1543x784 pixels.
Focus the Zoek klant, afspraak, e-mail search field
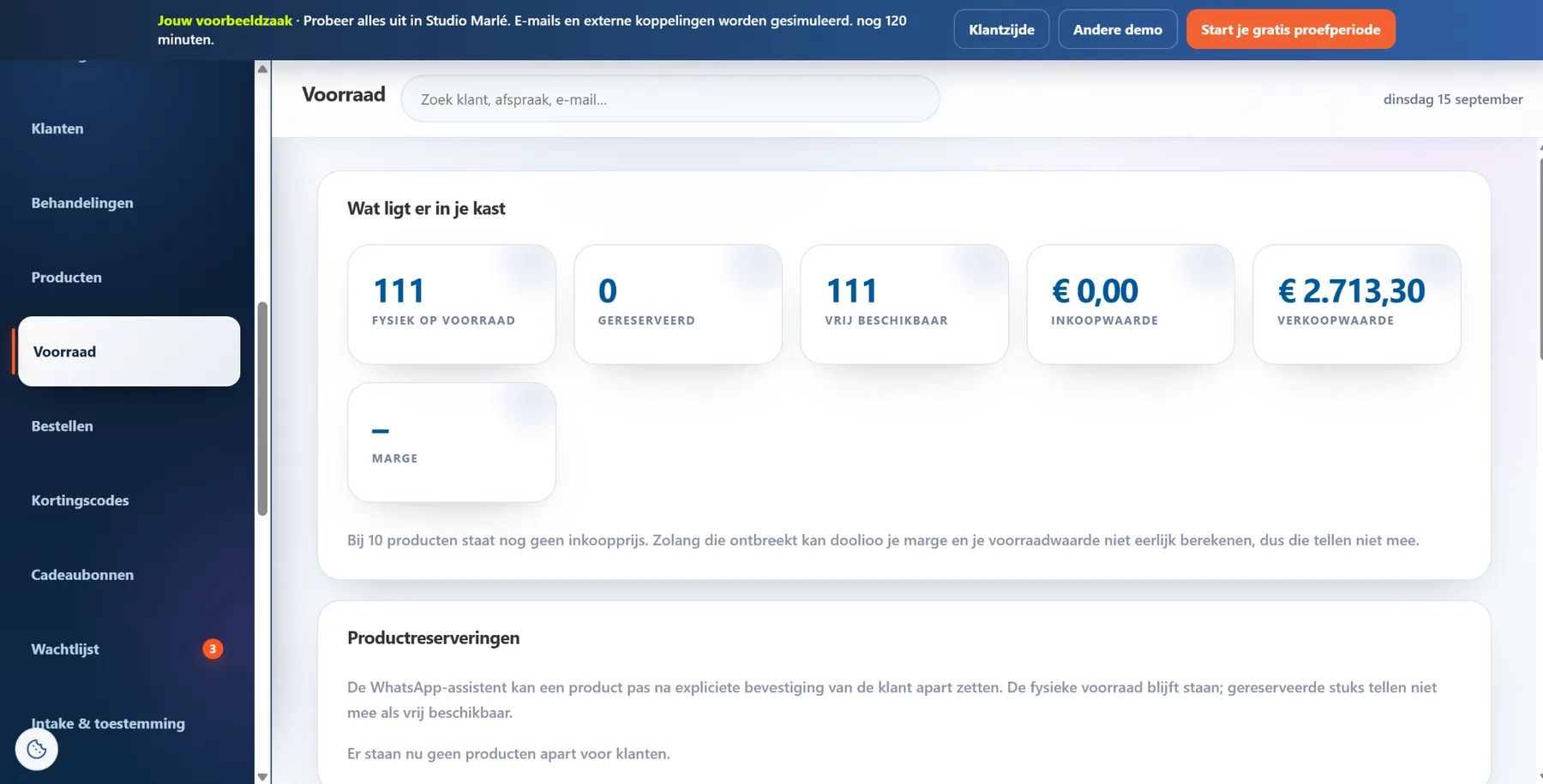pos(669,99)
